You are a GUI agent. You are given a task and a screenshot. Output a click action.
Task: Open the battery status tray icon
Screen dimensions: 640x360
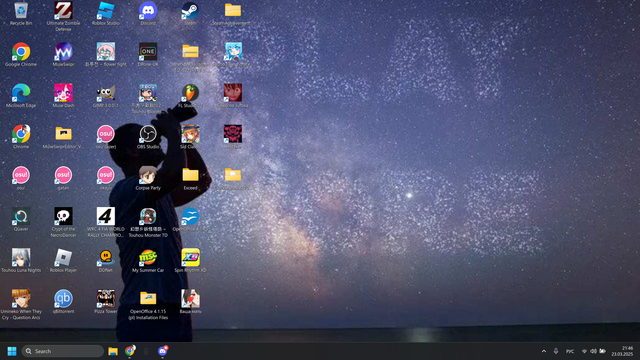click(602, 351)
